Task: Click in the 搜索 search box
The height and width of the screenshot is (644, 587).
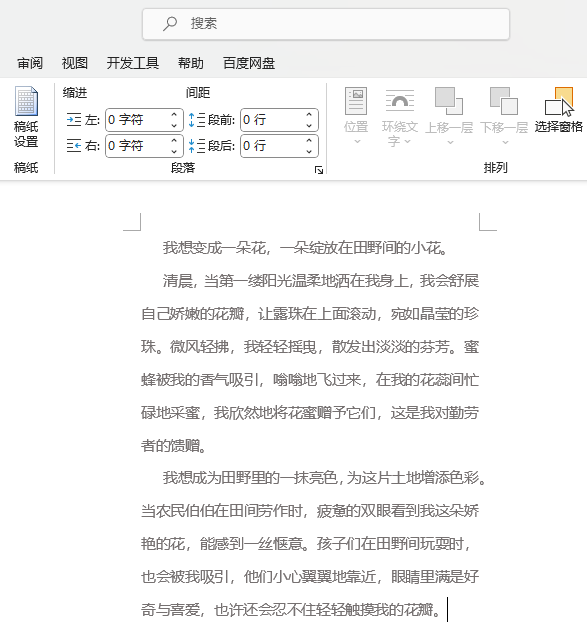Action: tap(326, 24)
